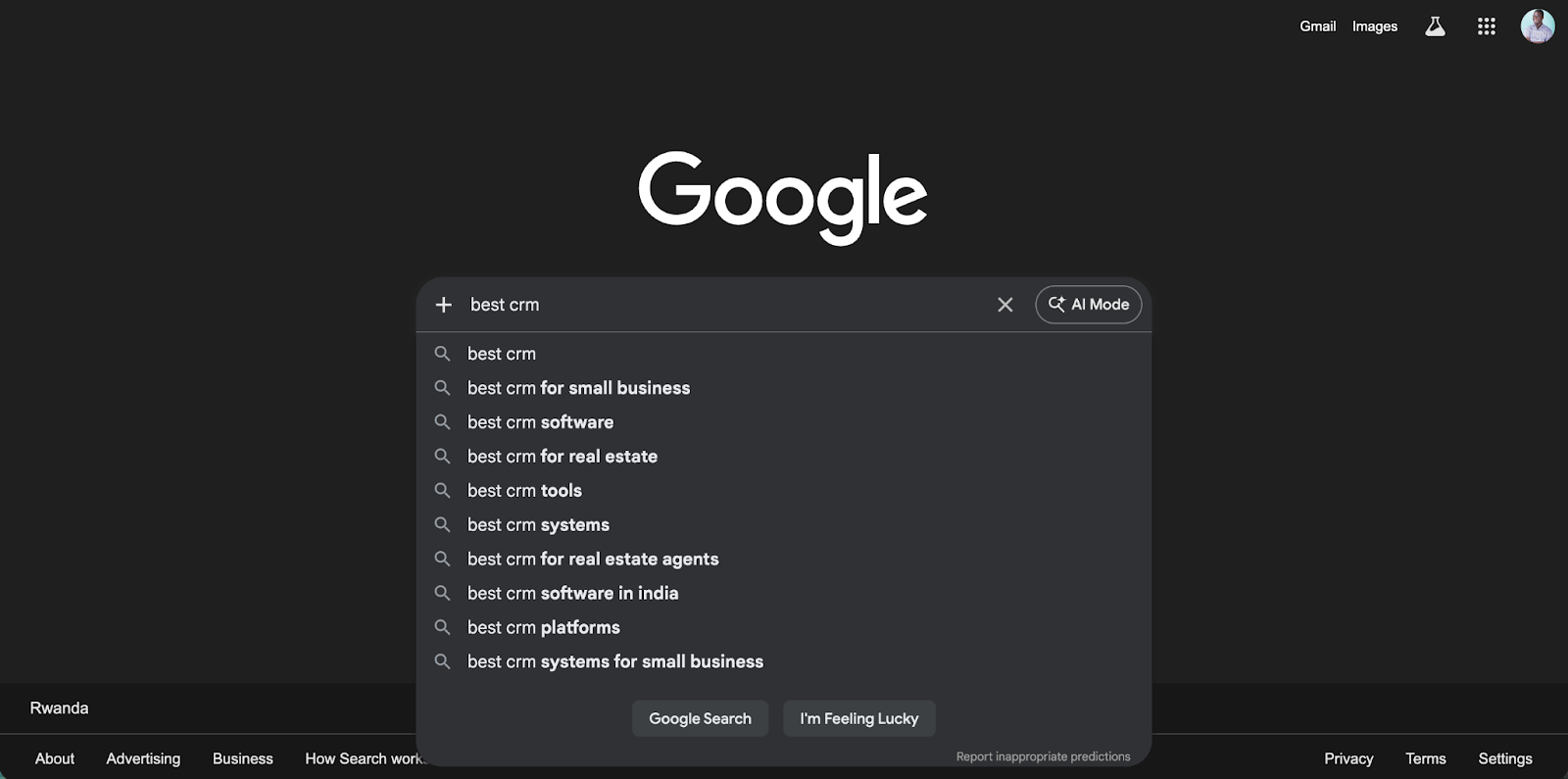This screenshot has height=779, width=1568.
Task: Open the Privacy page from the footer
Action: pyautogui.click(x=1348, y=757)
